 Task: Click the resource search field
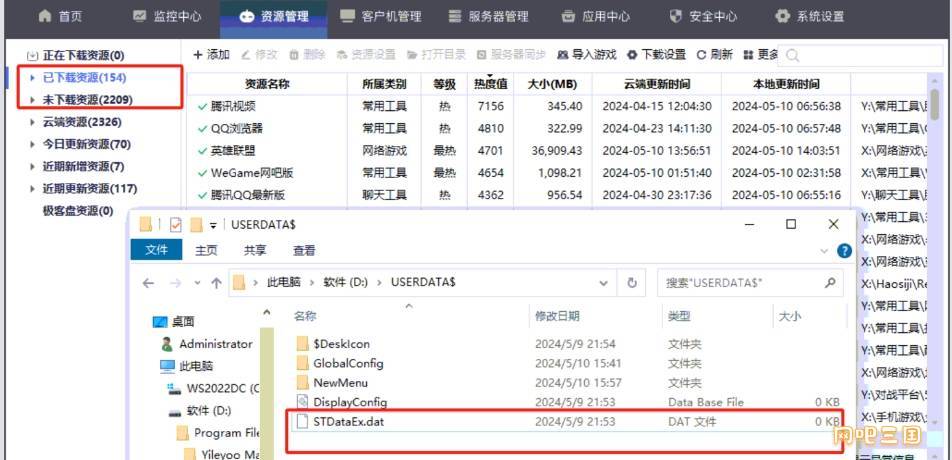click(x=861, y=55)
